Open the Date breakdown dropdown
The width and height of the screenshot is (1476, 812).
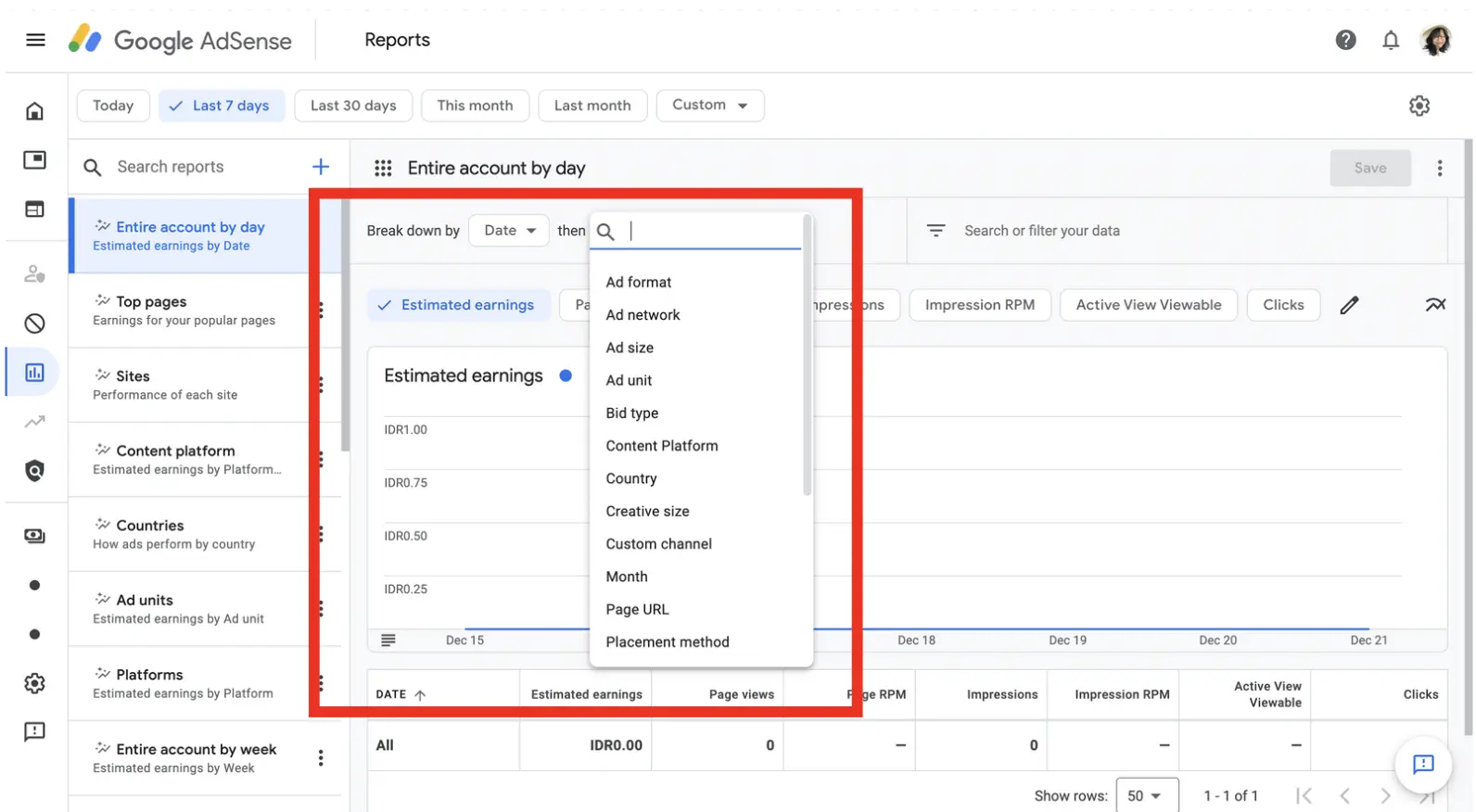tap(509, 231)
